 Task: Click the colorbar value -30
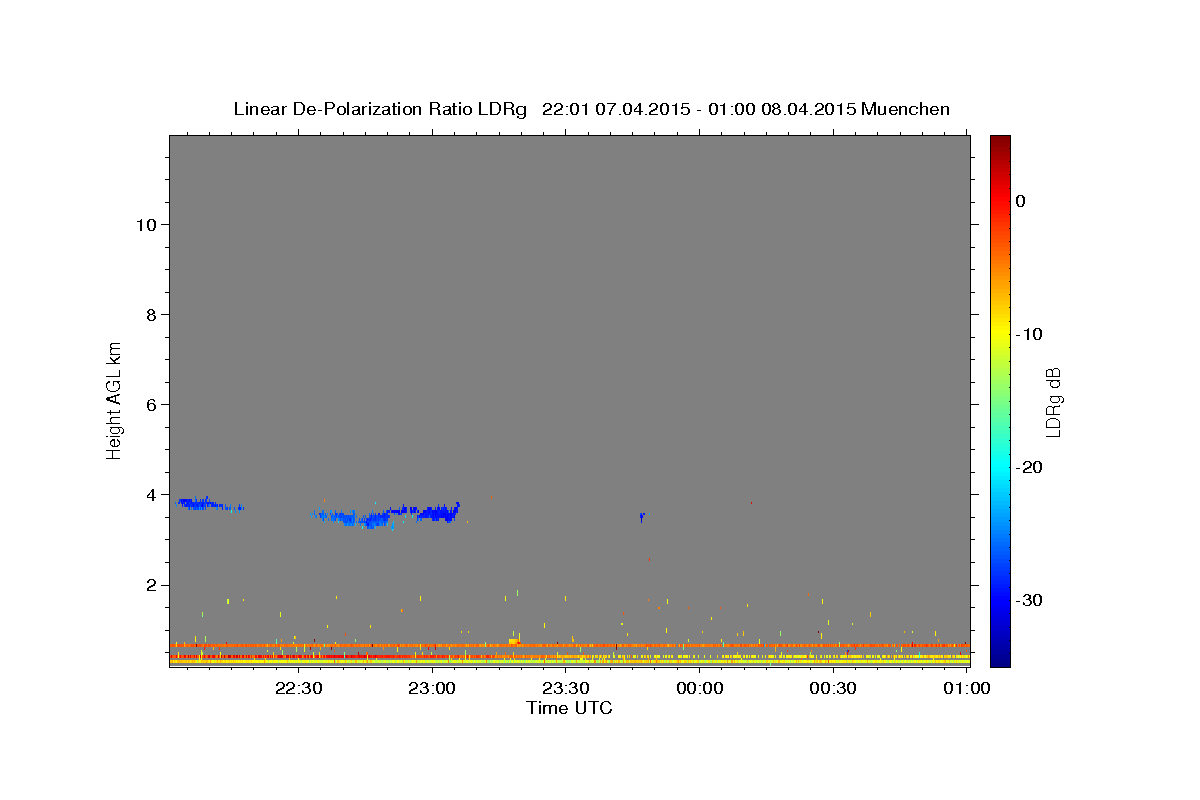click(x=1030, y=600)
